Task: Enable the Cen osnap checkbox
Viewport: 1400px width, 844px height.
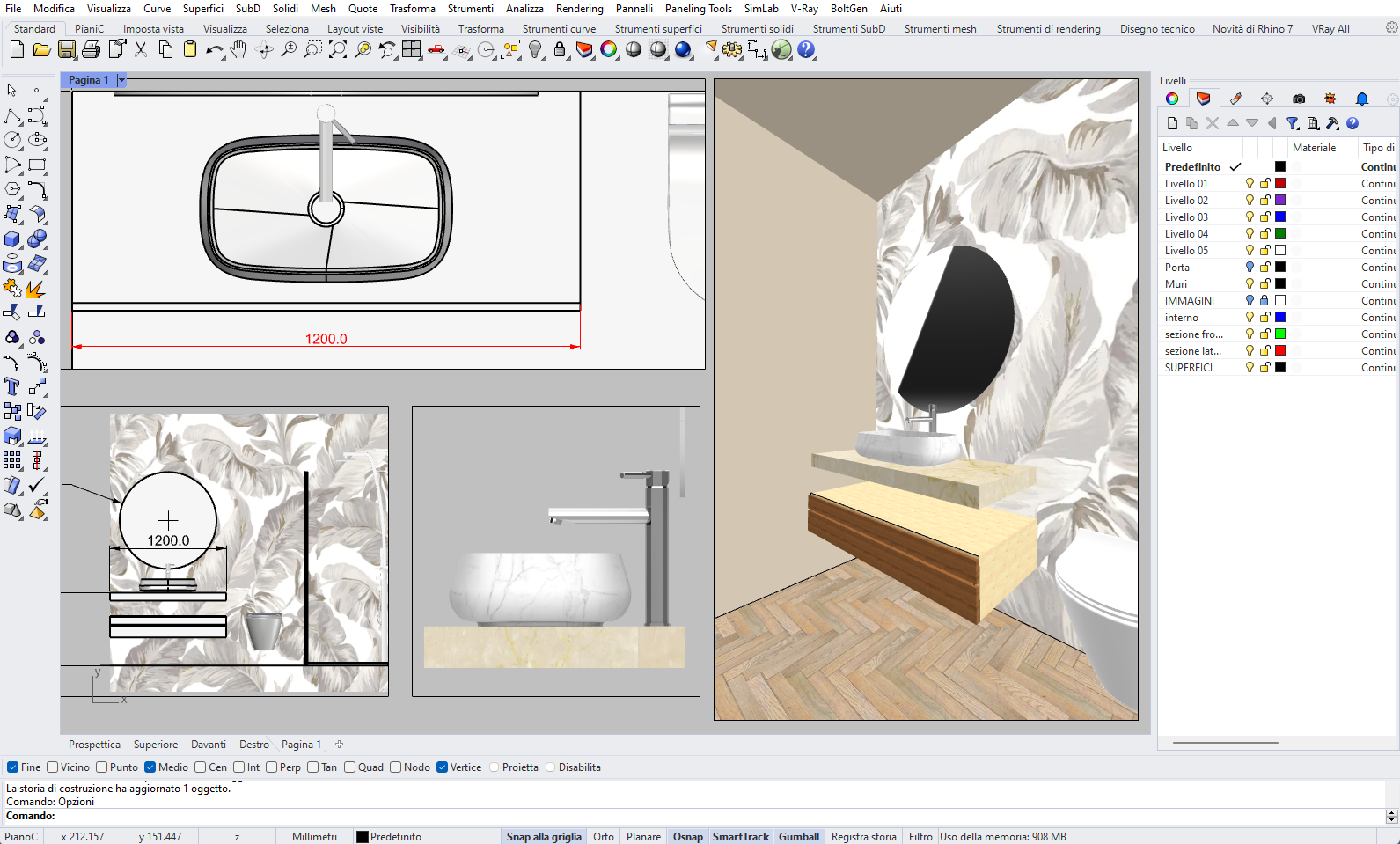Action: [201, 767]
